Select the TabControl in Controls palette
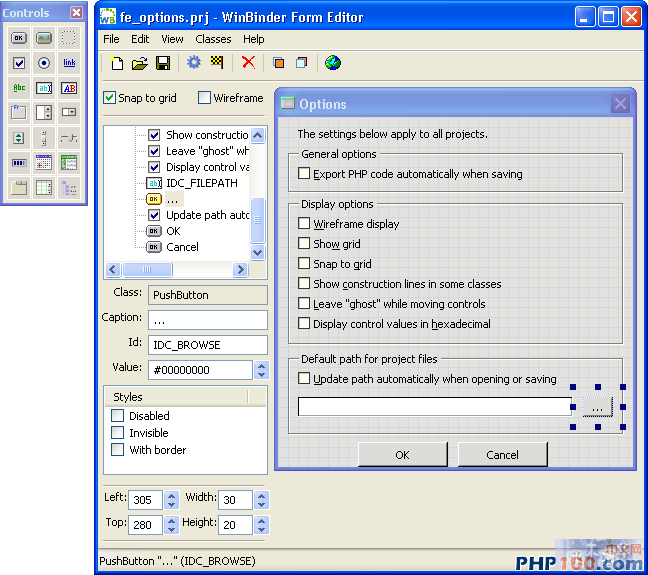 [x=19, y=188]
